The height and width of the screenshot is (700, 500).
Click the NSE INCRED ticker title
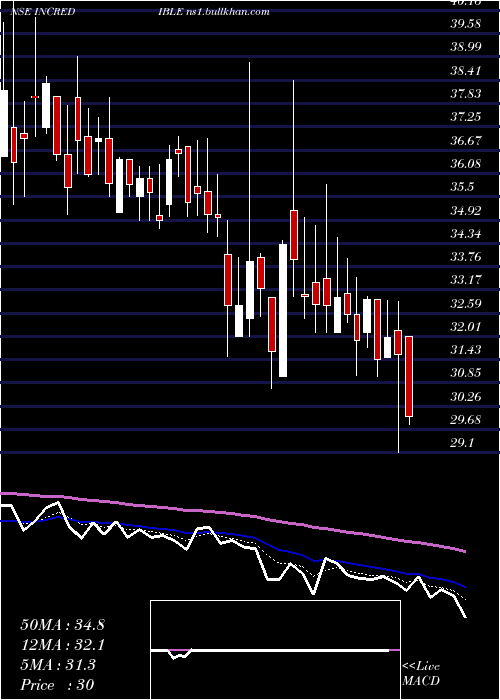[42, 11]
